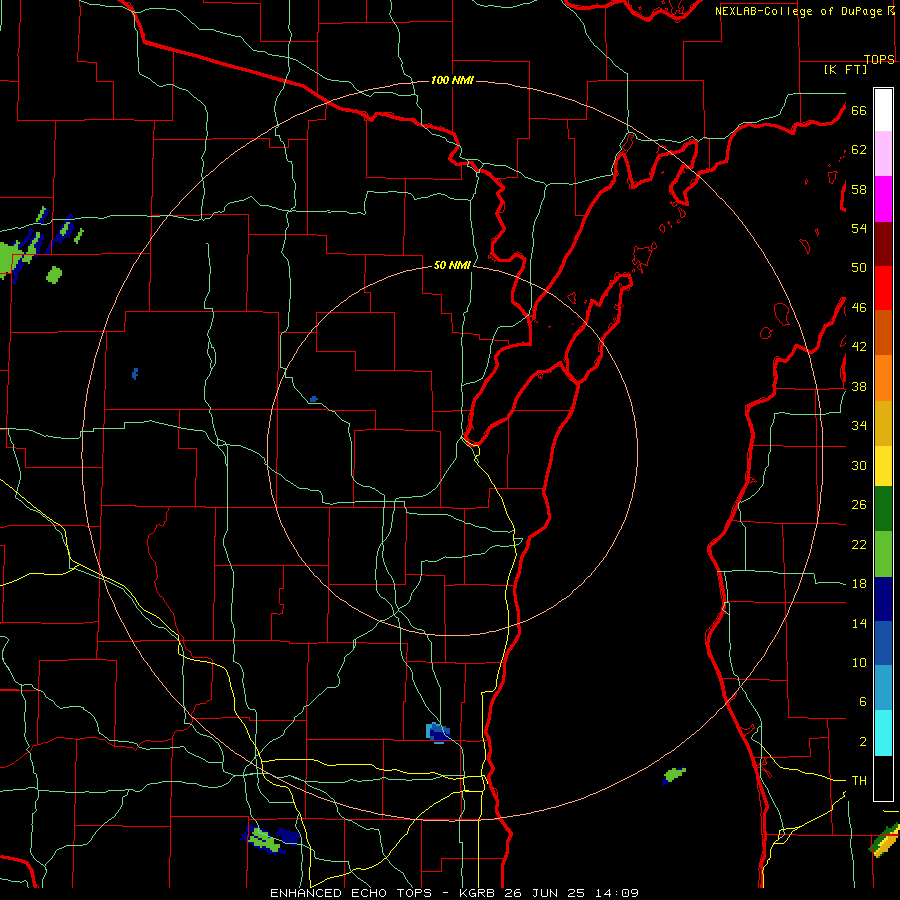Viewport: 900px width, 900px height.
Task: Click the yellow legend swatch
Action: point(883,465)
